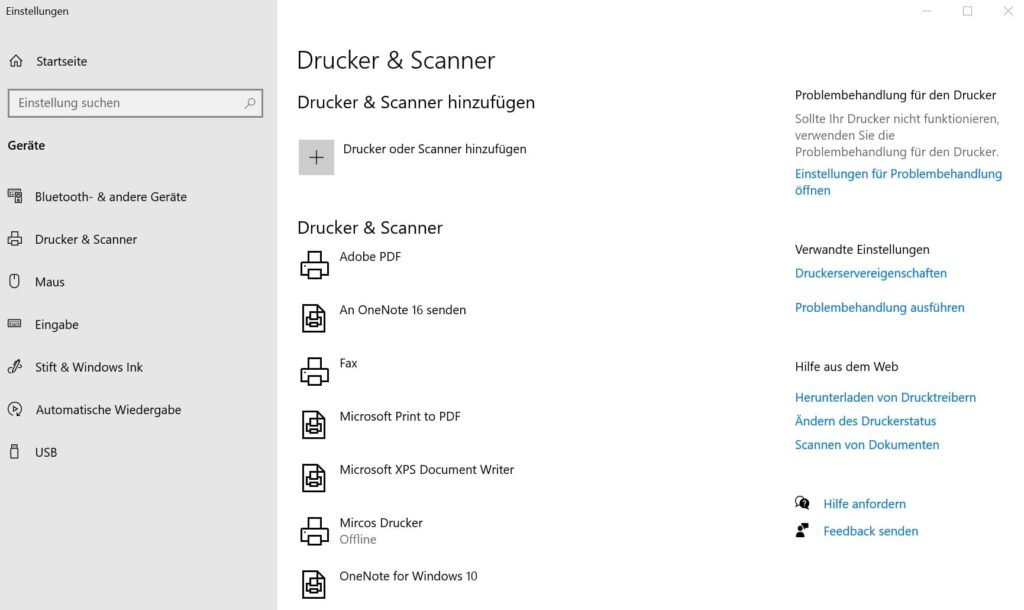Click the Feedback senden icon

(x=802, y=531)
